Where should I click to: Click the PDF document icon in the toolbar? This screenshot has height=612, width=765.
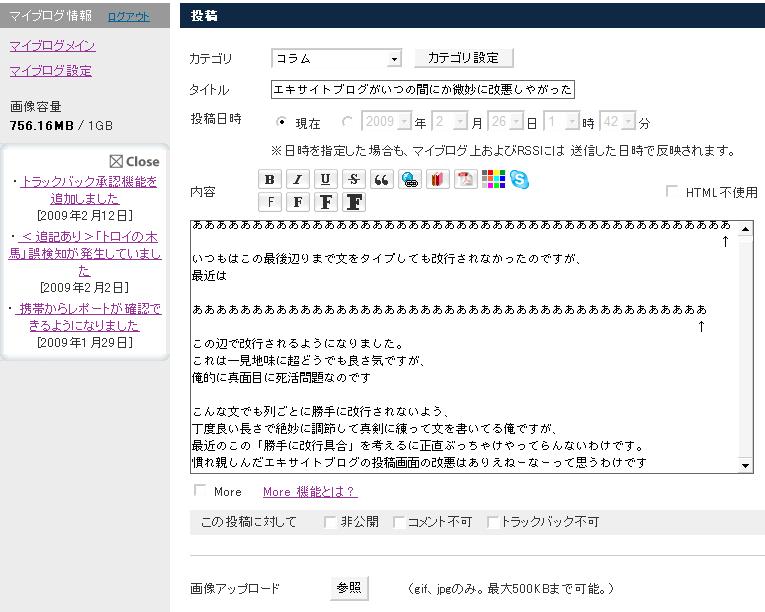click(x=465, y=180)
